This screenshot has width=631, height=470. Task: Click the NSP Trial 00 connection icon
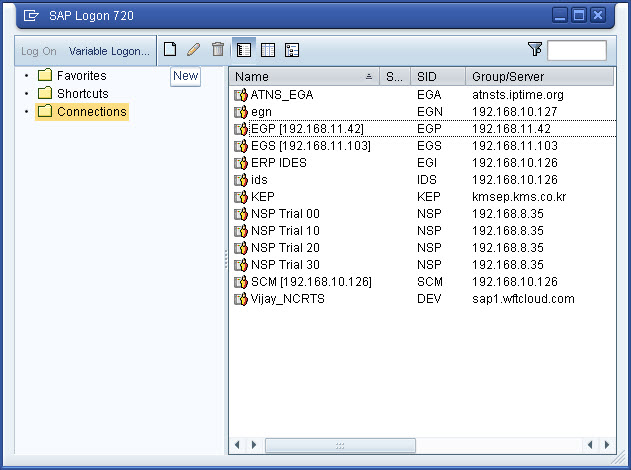coord(241,214)
